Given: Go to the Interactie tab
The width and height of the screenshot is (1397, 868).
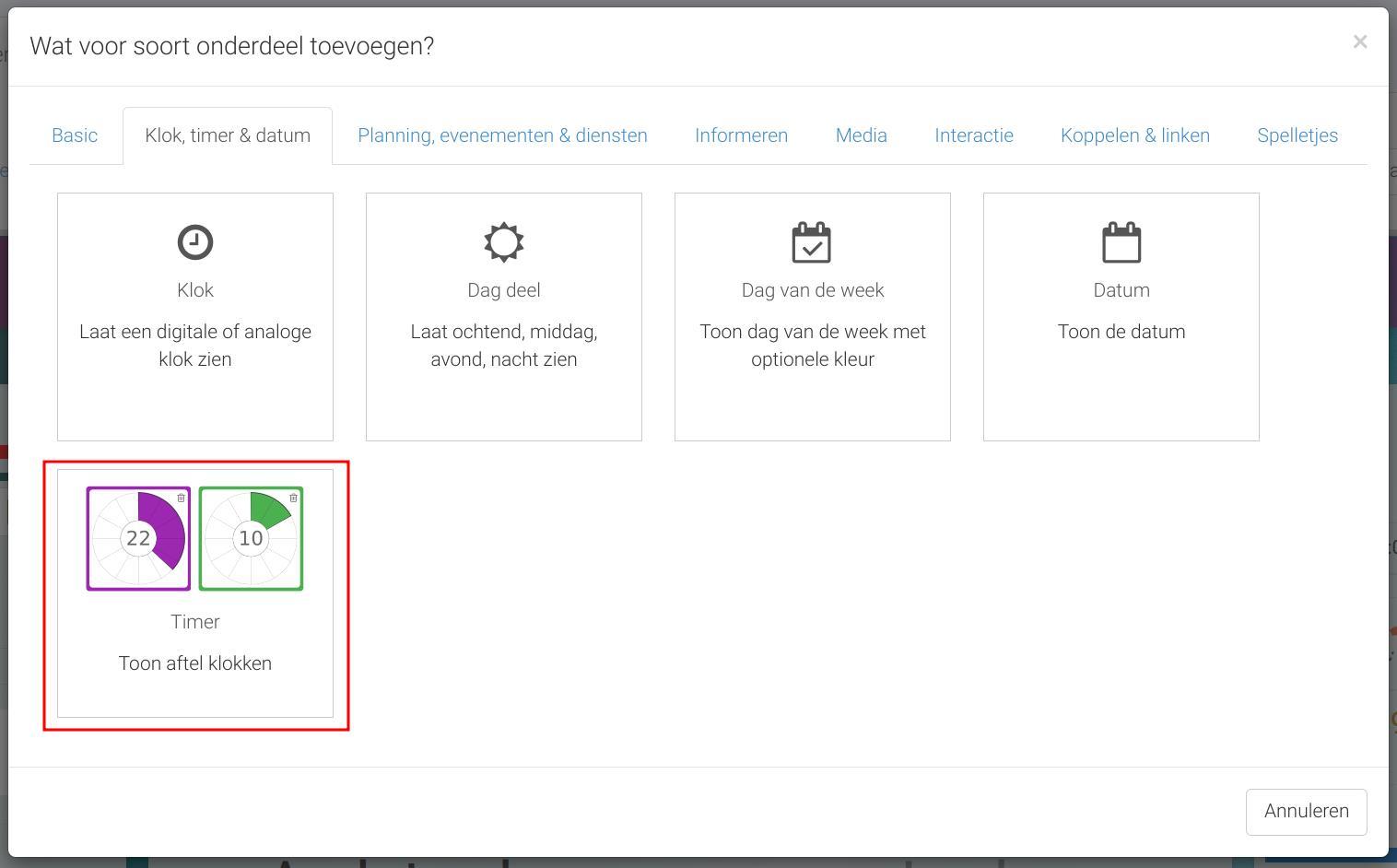Looking at the screenshot, I should pyautogui.click(x=974, y=135).
